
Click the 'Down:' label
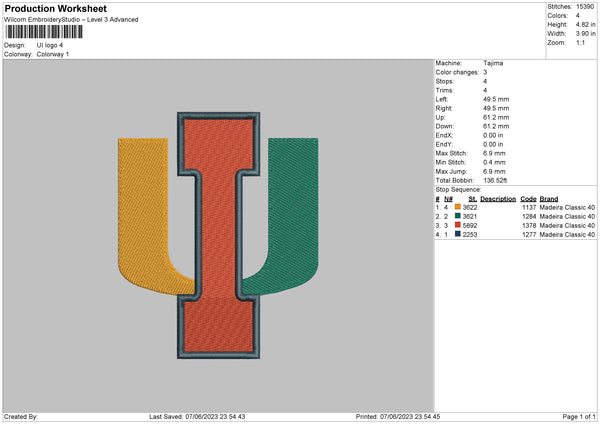click(x=445, y=126)
